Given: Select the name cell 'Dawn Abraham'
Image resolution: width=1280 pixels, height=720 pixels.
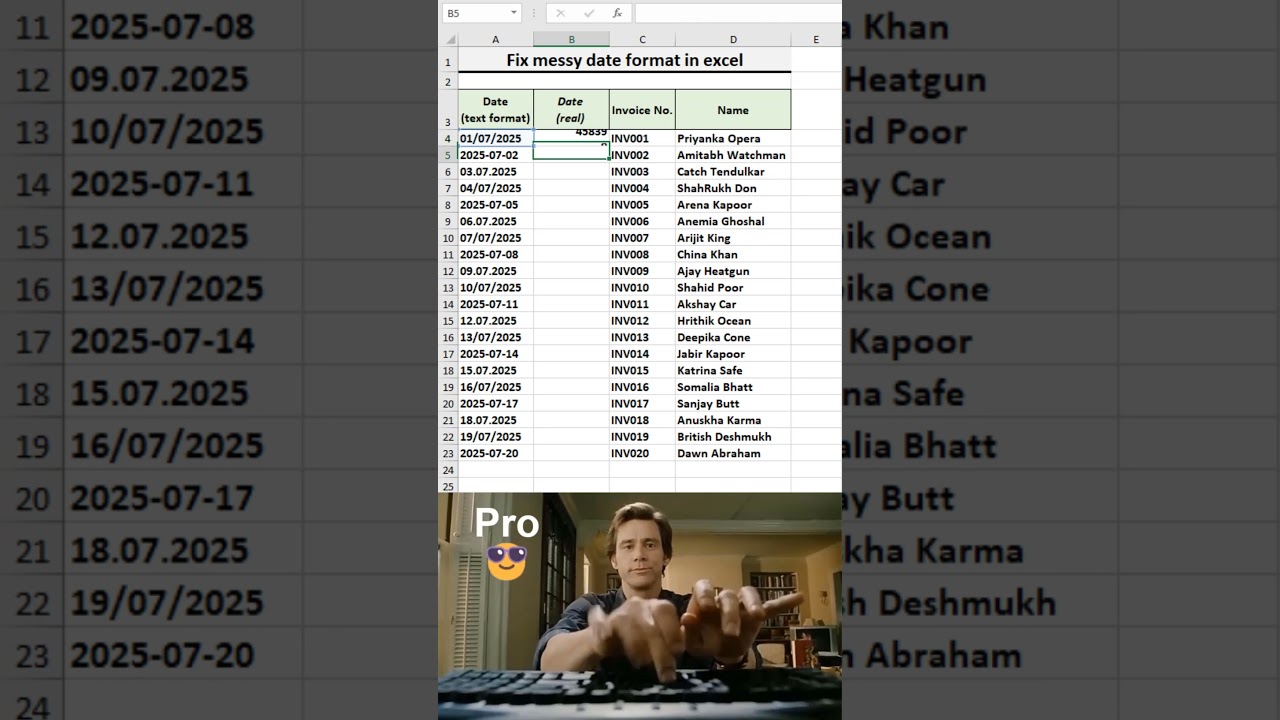Looking at the screenshot, I should (x=733, y=453).
